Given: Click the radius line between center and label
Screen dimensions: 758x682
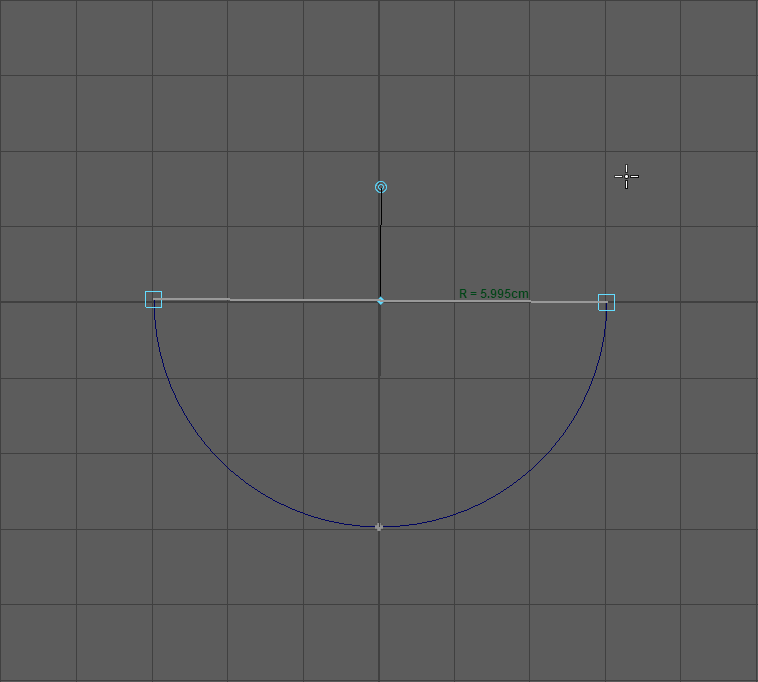Looking at the screenshot, I should tap(420, 300).
